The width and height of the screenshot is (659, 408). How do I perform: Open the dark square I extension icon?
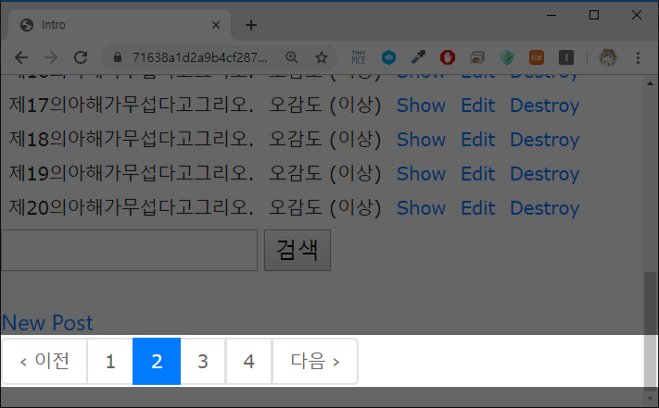pyautogui.click(x=566, y=58)
